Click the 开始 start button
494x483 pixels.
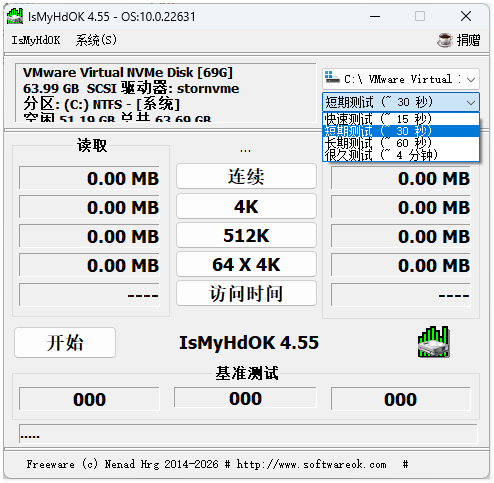(65, 342)
